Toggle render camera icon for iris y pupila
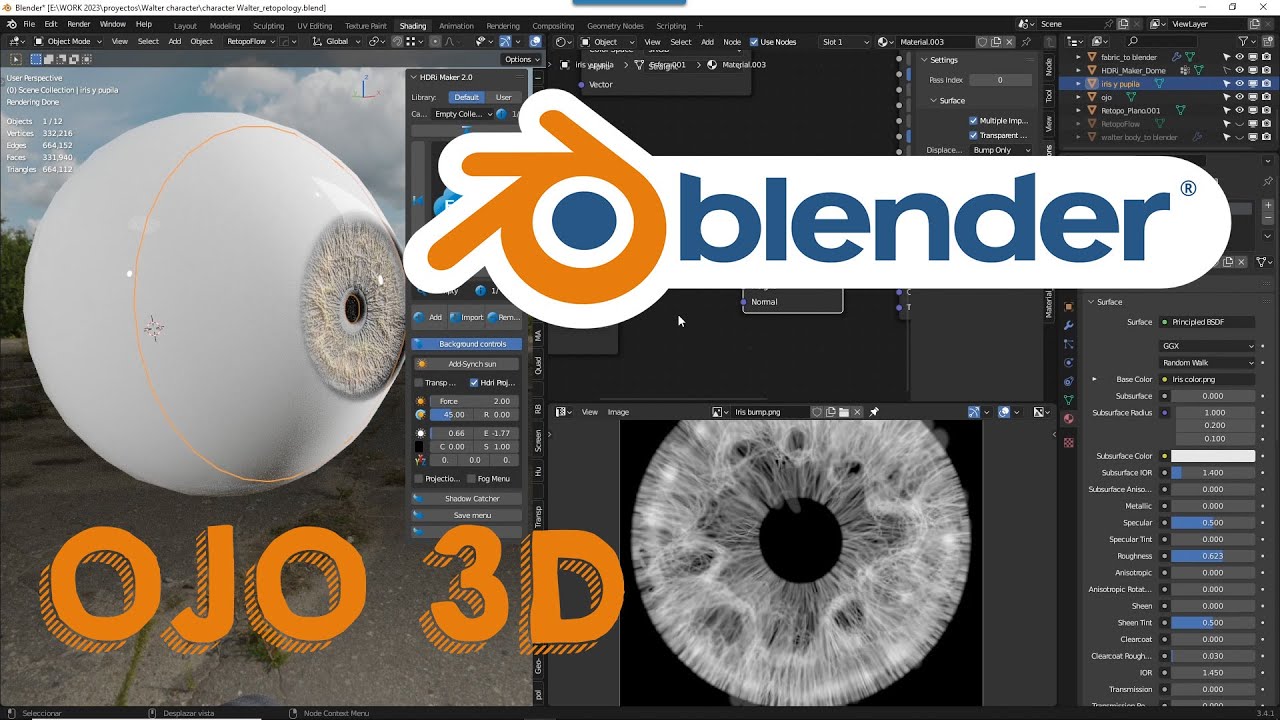The image size is (1280, 720). point(1265,84)
